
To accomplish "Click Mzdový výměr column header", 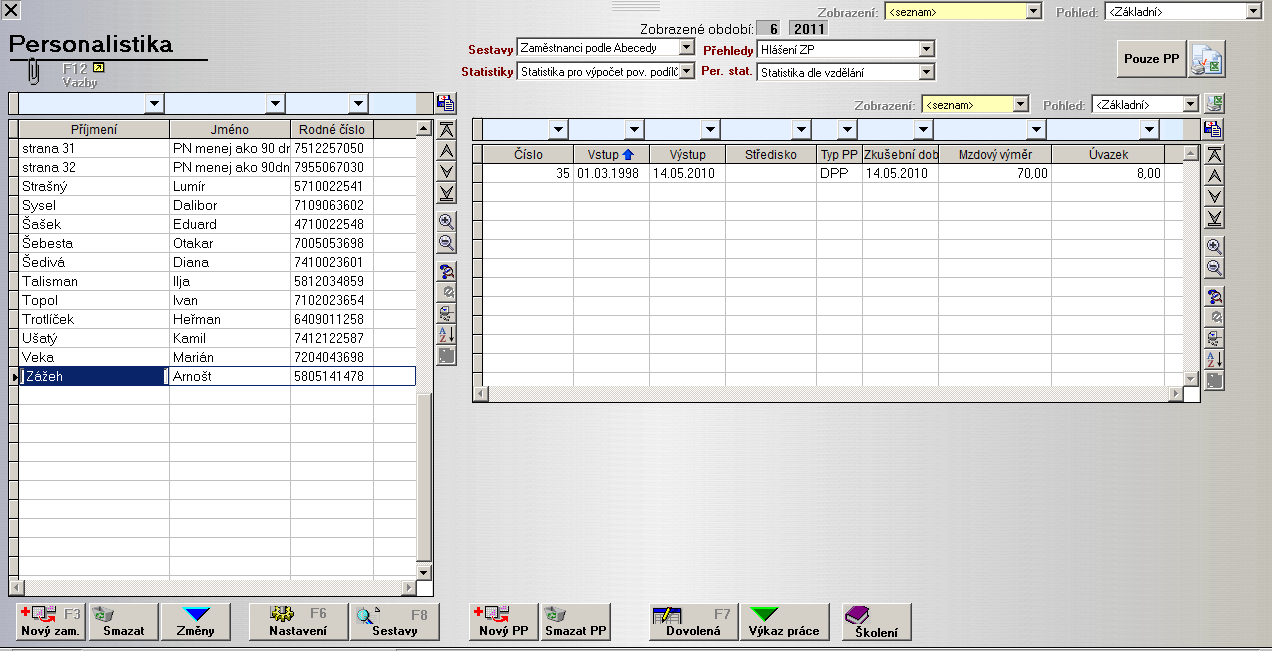I will pyautogui.click(x=995, y=155).
